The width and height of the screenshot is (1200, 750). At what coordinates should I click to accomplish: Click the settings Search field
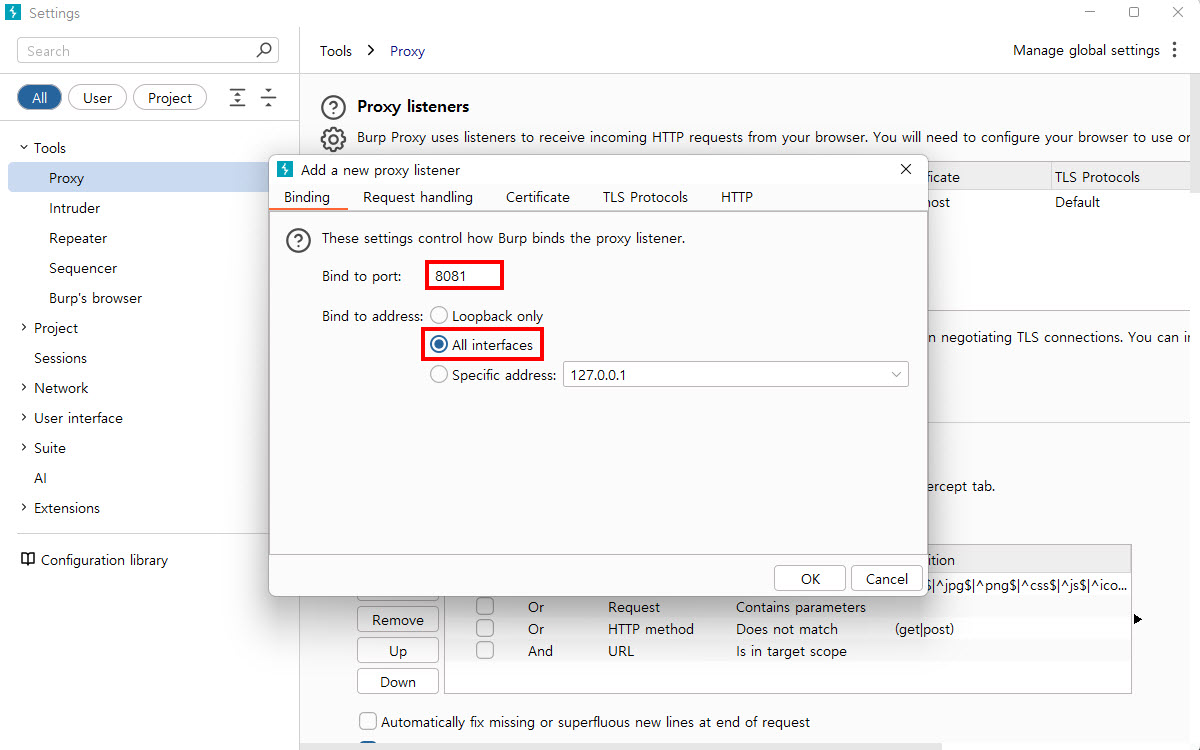(x=148, y=50)
